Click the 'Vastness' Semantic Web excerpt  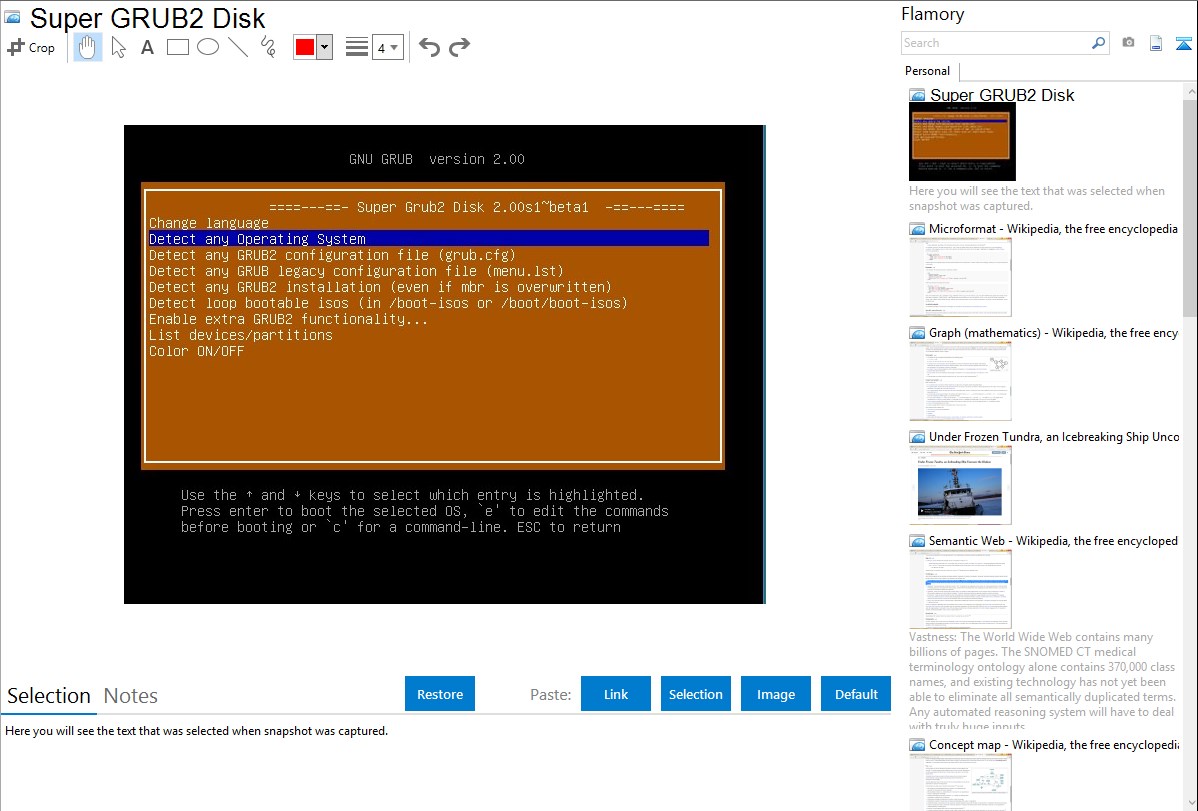click(1042, 682)
